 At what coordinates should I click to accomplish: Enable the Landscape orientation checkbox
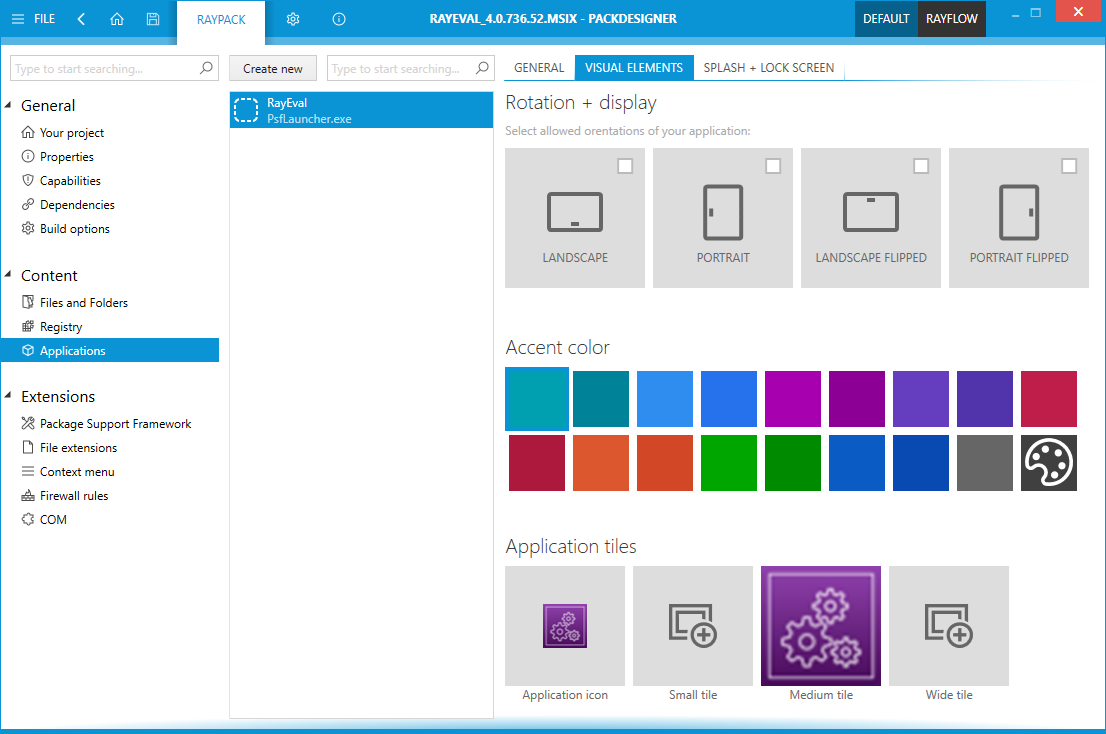click(x=625, y=166)
